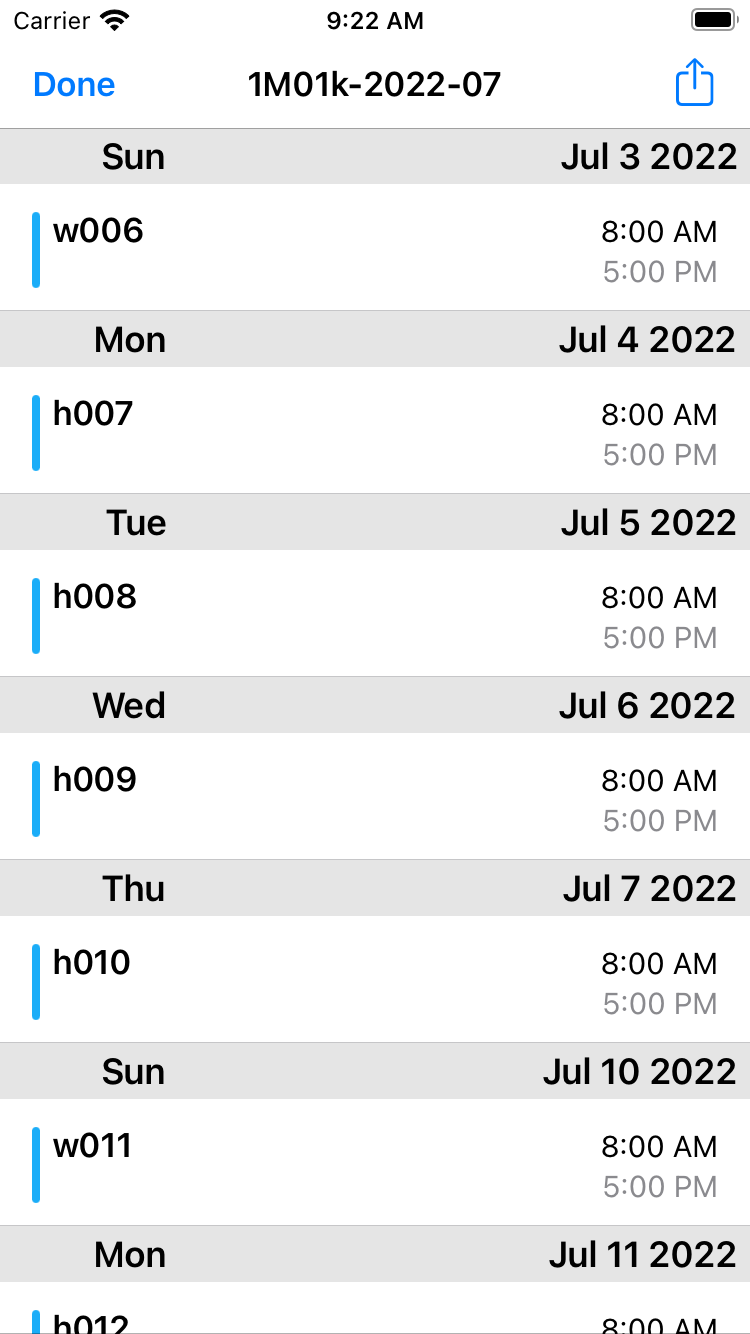Viewport: 750px width, 1334px height.
Task: Tap the Done button
Action: pyautogui.click(x=74, y=85)
